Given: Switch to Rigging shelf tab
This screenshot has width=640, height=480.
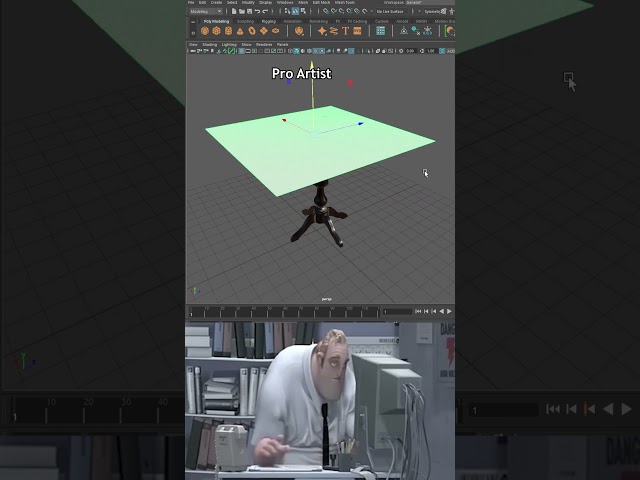Looking at the screenshot, I should click(269, 21).
